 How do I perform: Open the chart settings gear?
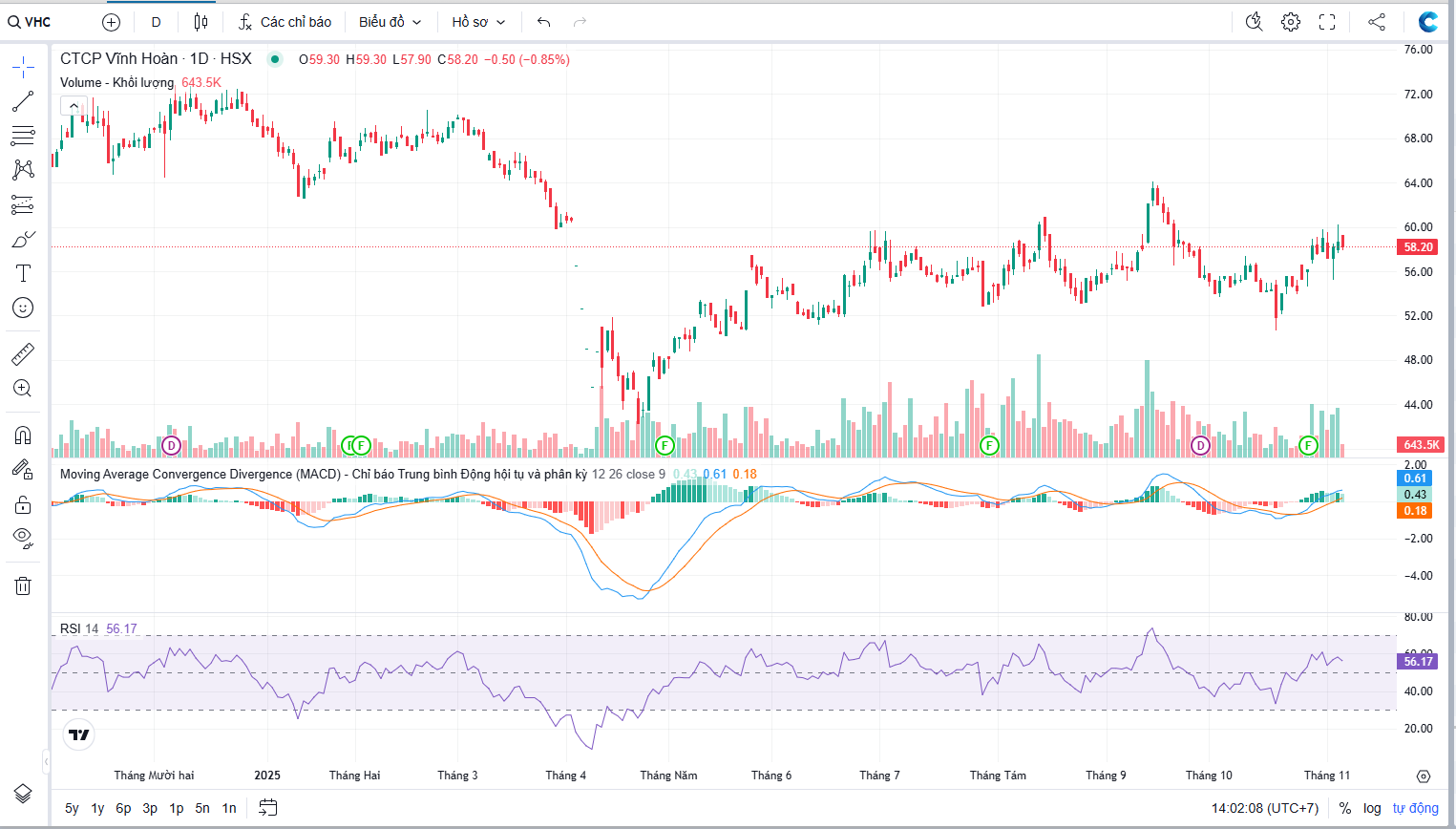pos(1291,22)
